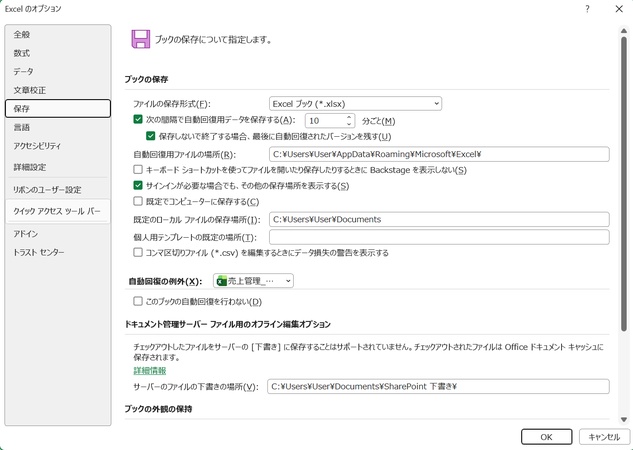Viewport: 633px width, 450px height.
Task: Open the 詳細情報 link
Action: click(150, 370)
